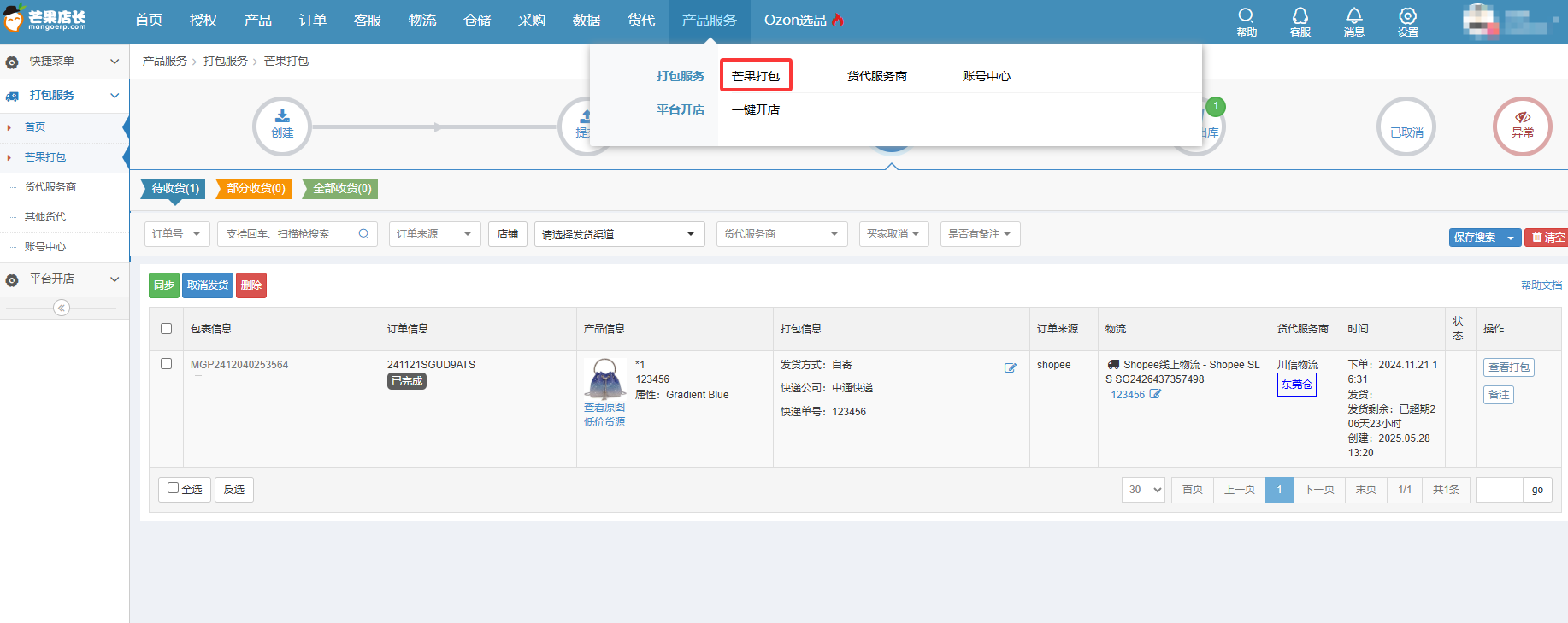Click the truck icon before Shopee线上物流
Viewport: 1568px width, 623px height.
1113,364
